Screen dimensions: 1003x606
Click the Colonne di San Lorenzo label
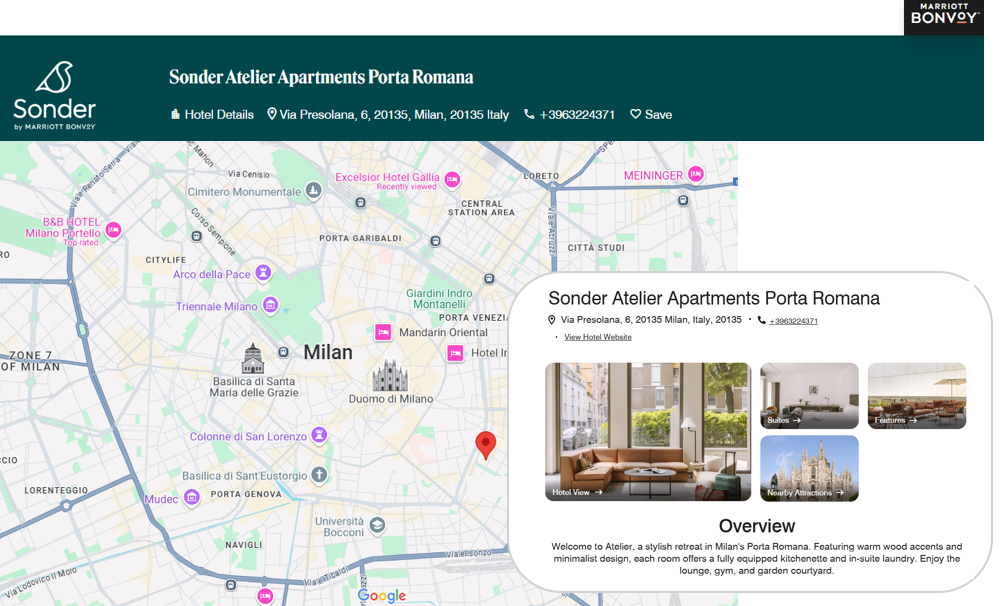click(x=248, y=436)
